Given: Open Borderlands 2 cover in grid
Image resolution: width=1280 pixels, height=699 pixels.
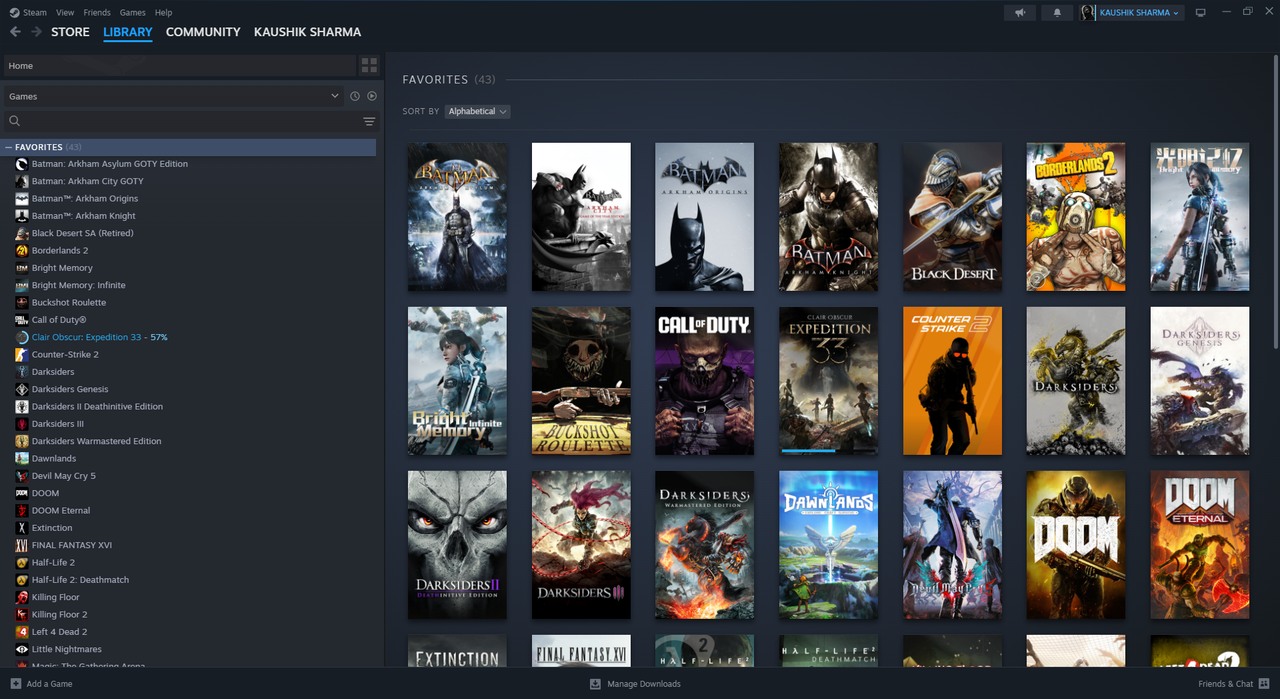Looking at the screenshot, I should (x=1076, y=217).
